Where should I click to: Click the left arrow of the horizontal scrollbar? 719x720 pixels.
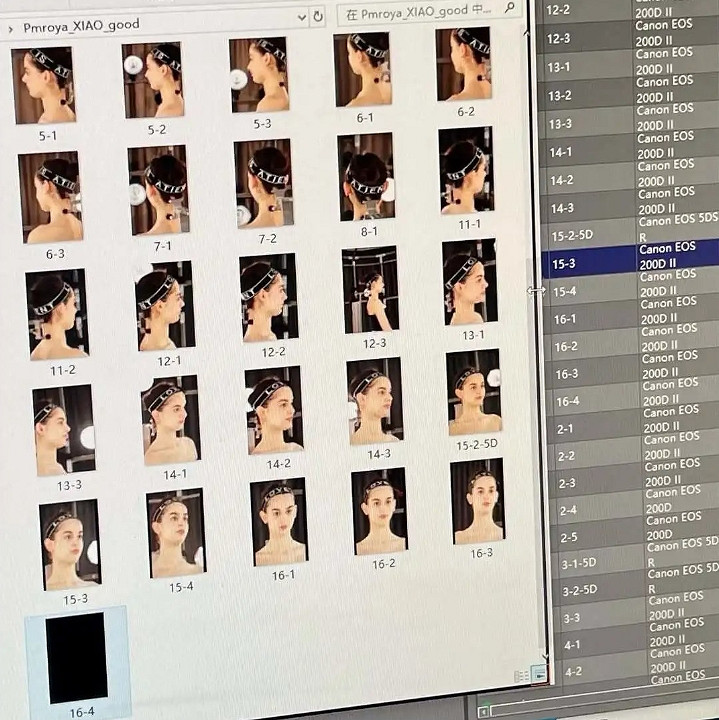(x=485, y=711)
